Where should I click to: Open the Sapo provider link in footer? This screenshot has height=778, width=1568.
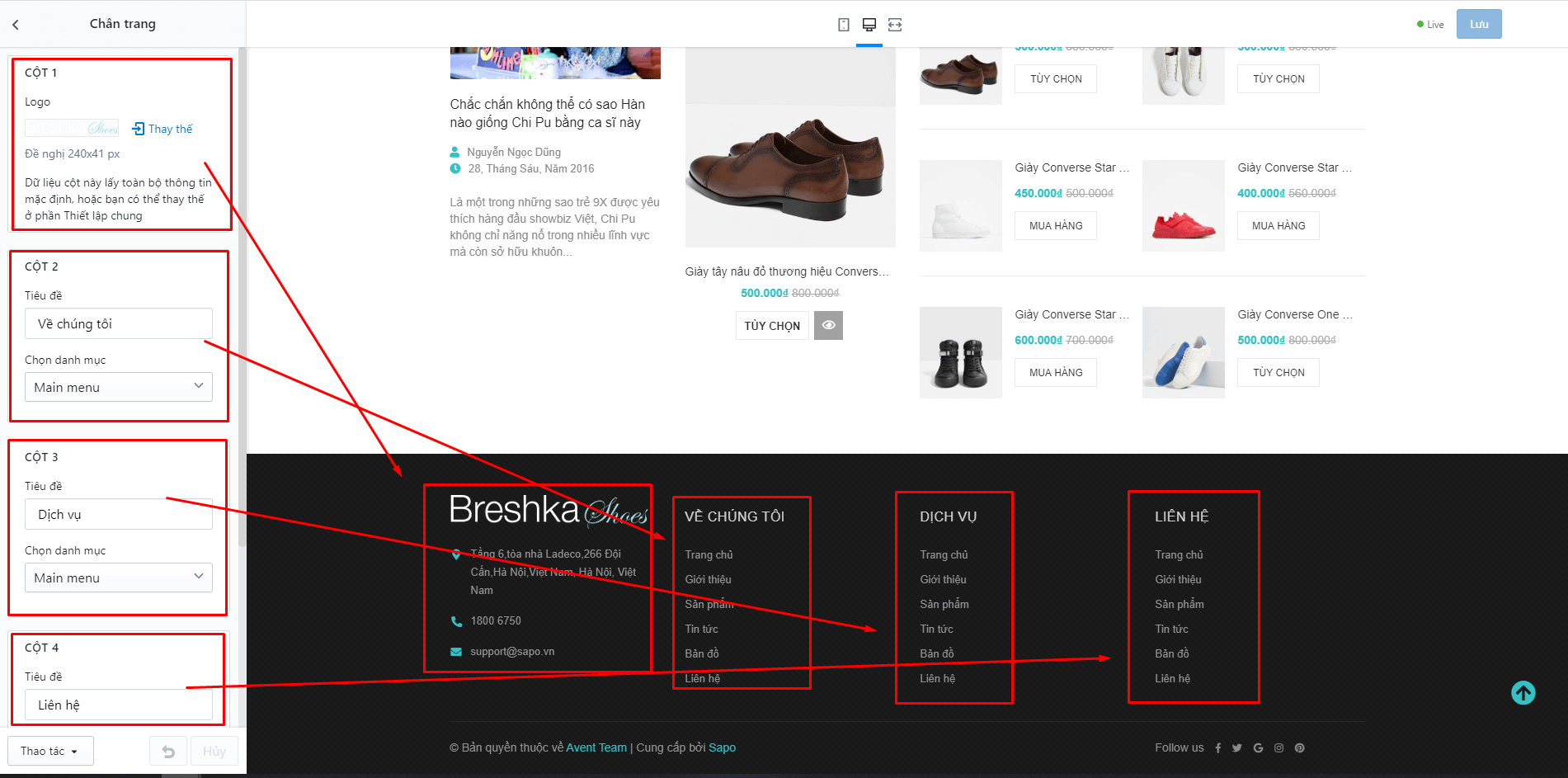[722, 748]
